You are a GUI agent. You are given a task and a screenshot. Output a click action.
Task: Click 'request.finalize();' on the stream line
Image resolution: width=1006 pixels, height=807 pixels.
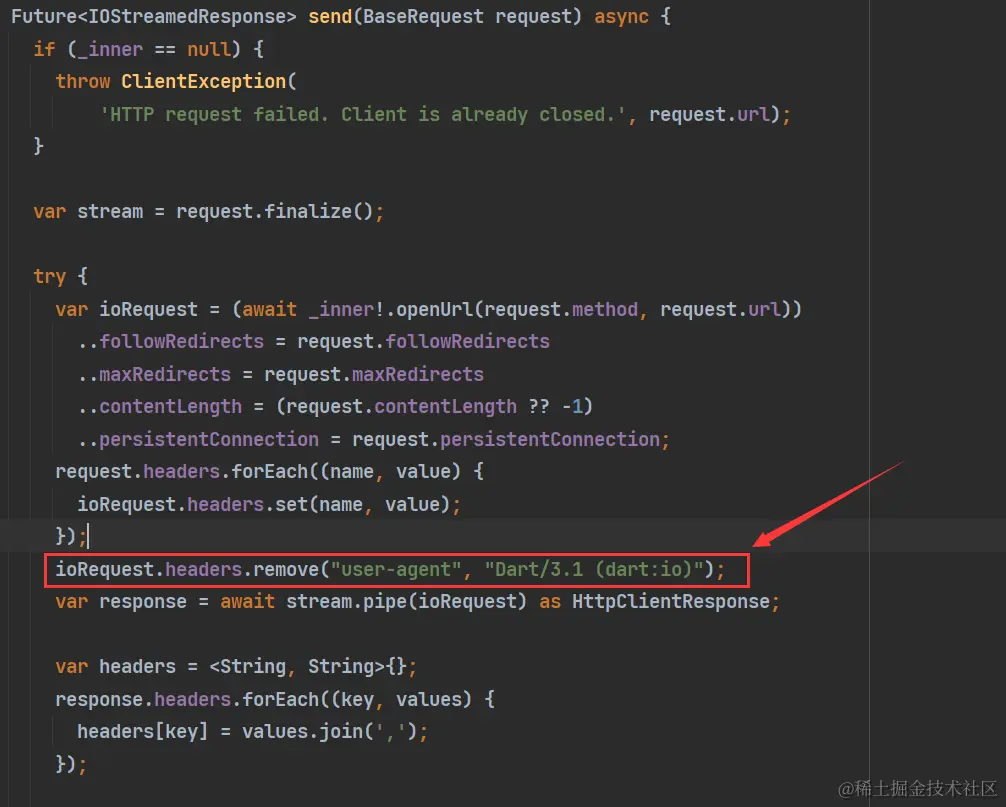pos(280,212)
